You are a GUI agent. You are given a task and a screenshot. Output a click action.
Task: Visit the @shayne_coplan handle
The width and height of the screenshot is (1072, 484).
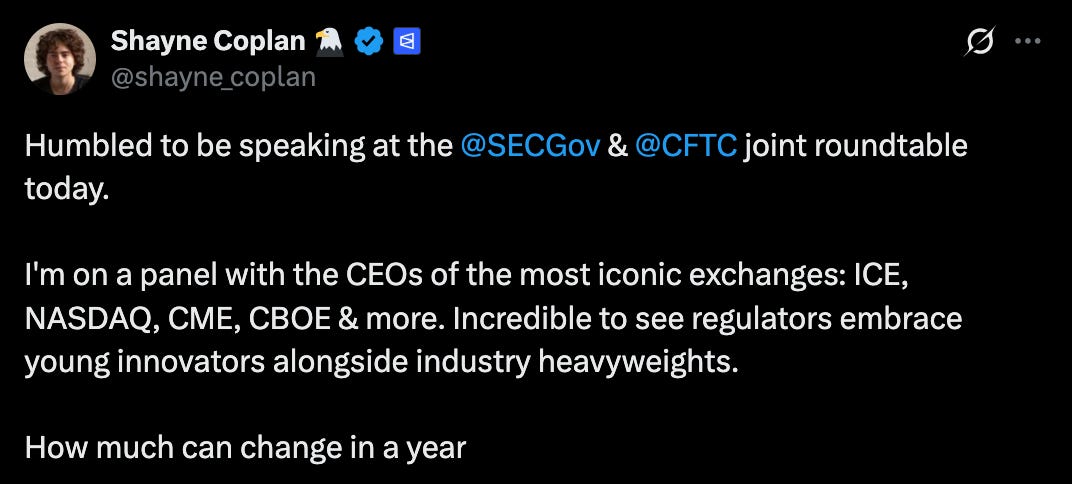click(x=213, y=78)
